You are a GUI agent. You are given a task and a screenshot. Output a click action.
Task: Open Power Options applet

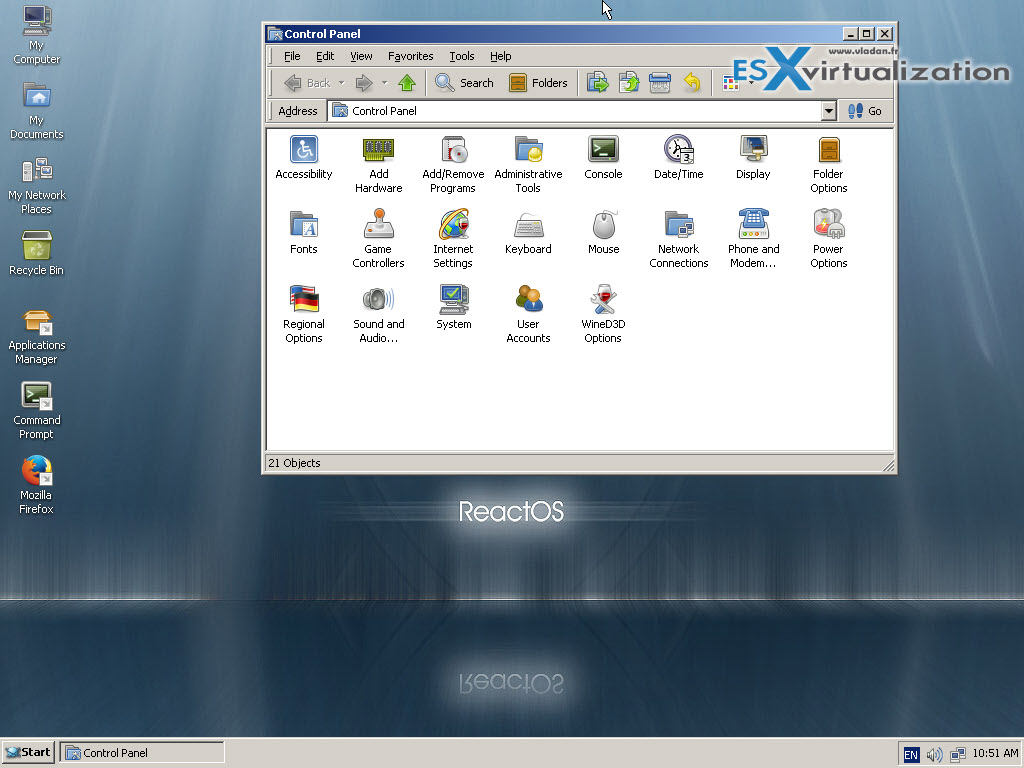(x=828, y=239)
